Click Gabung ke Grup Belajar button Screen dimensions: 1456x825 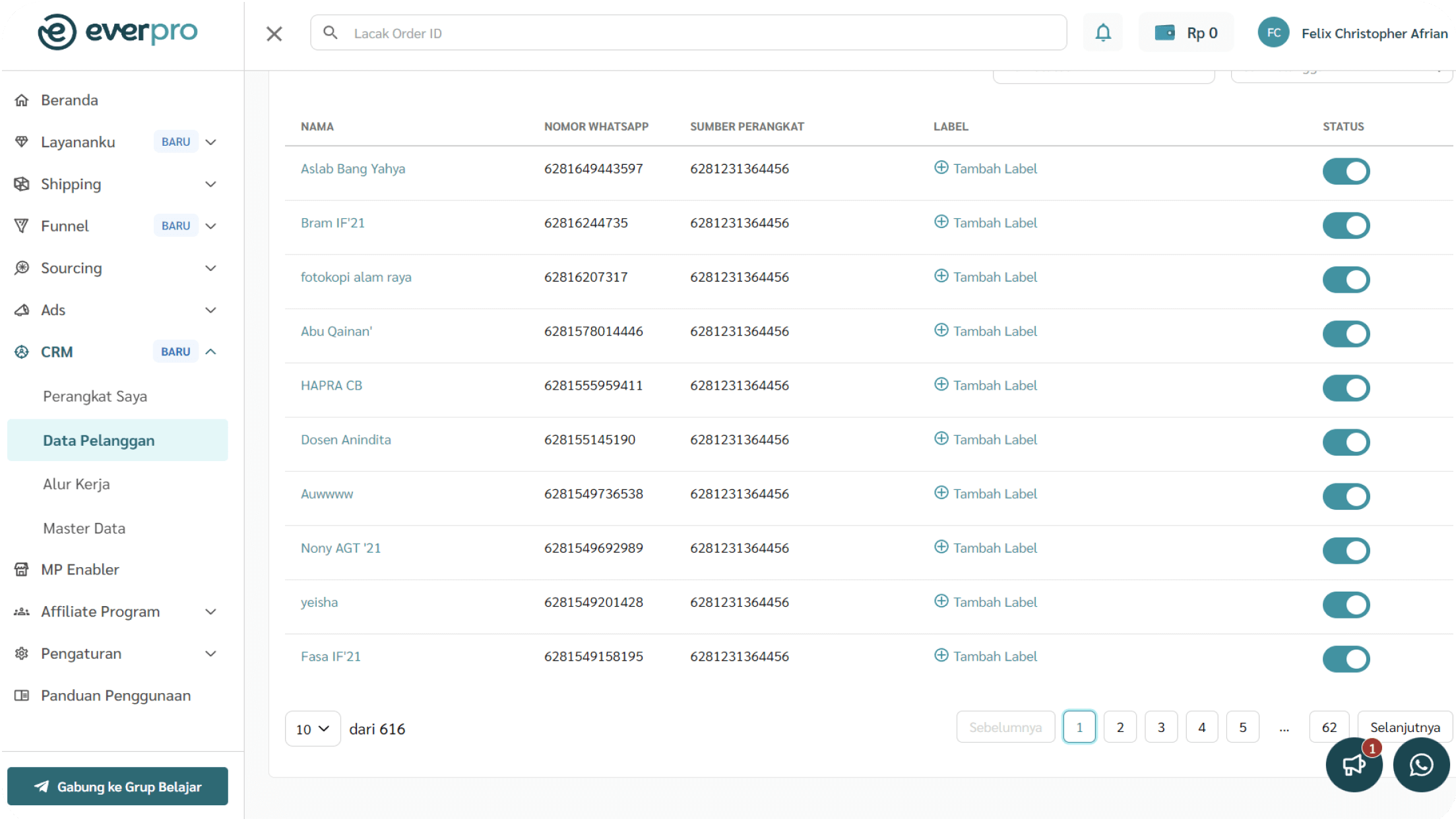tap(117, 786)
